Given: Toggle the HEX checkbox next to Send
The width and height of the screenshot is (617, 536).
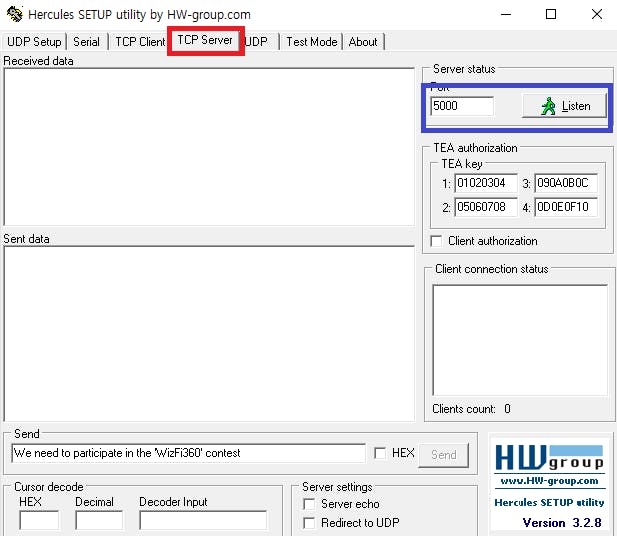Looking at the screenshot, I should [x=380, y=453].
